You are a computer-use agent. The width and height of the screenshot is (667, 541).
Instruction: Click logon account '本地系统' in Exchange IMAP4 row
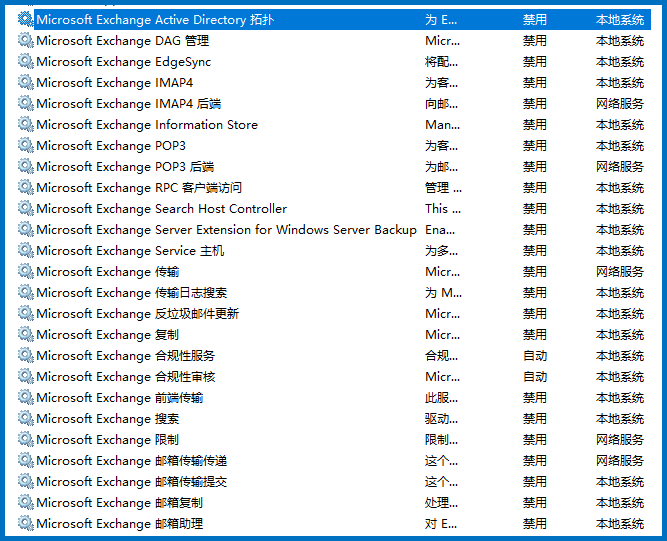tap(620, 83)
